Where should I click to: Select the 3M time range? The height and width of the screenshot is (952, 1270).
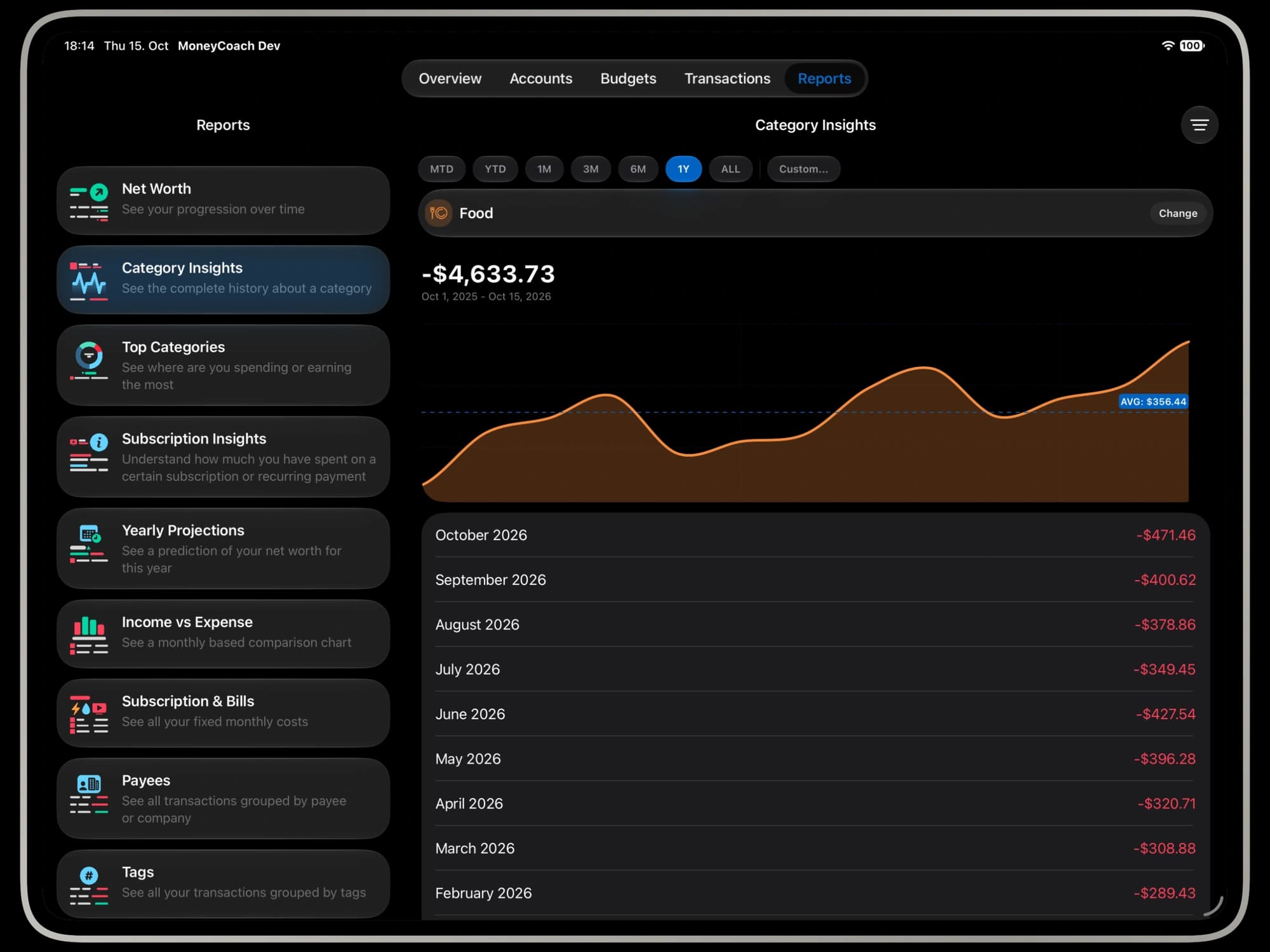point(591,169)
